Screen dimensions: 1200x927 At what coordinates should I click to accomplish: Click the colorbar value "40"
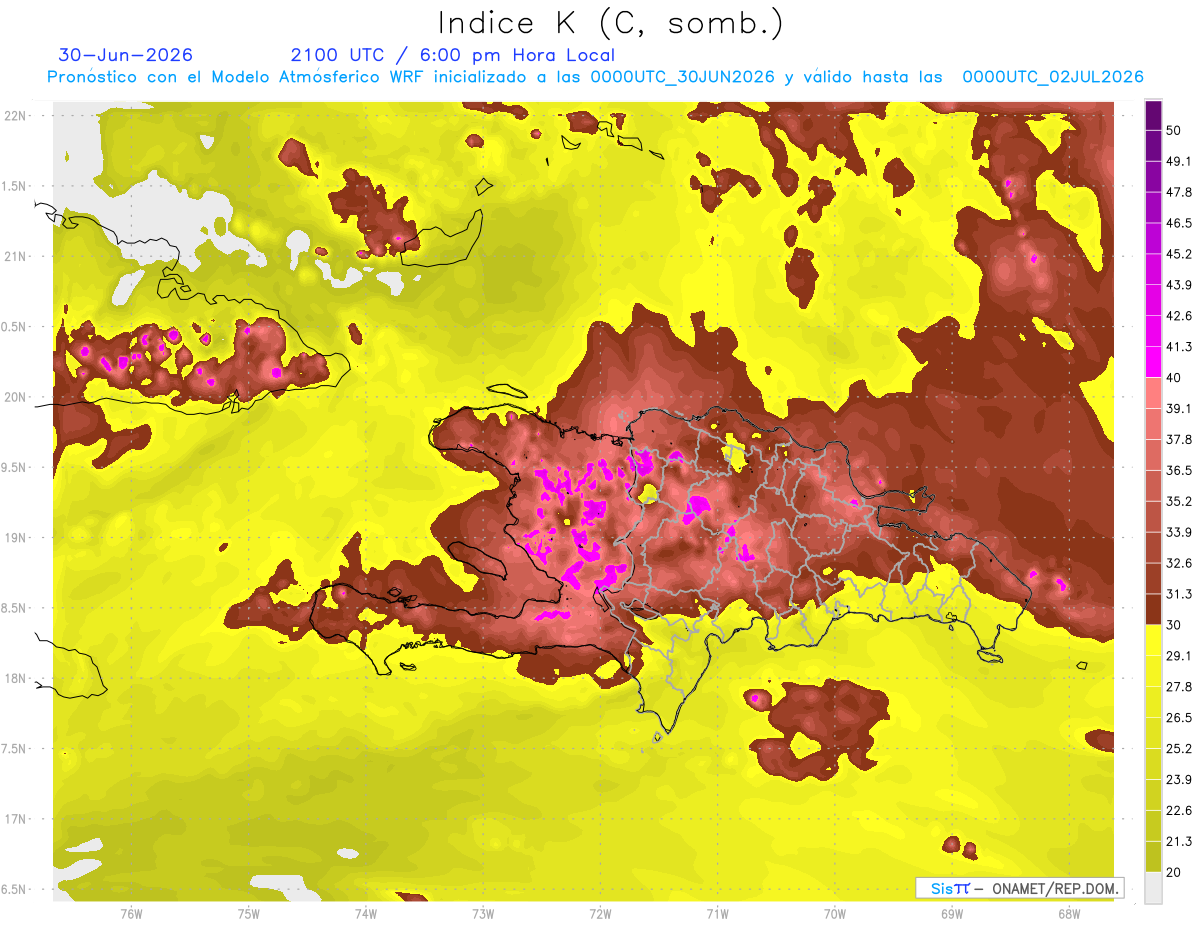tap(1173, 377)
